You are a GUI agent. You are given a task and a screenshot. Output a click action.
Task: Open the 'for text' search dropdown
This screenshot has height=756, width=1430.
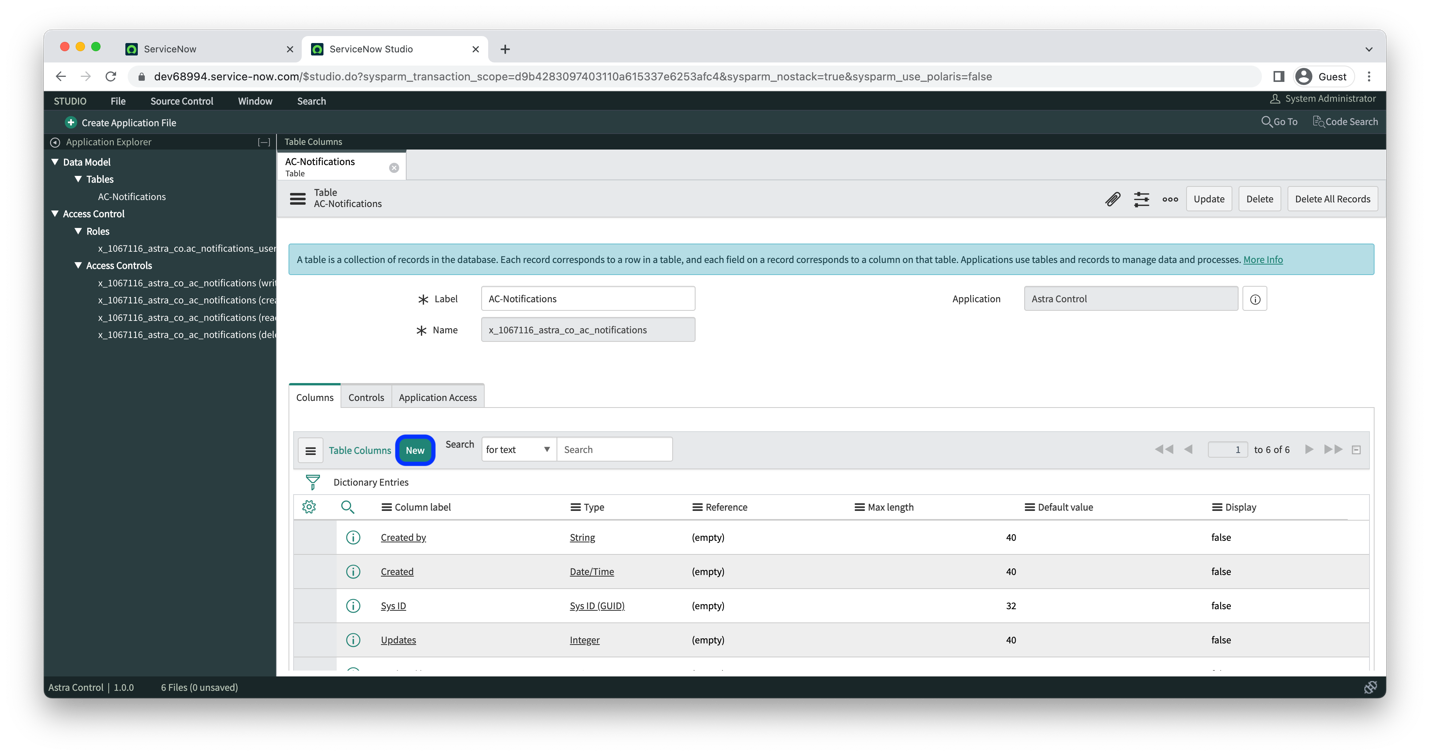point(518,450)
